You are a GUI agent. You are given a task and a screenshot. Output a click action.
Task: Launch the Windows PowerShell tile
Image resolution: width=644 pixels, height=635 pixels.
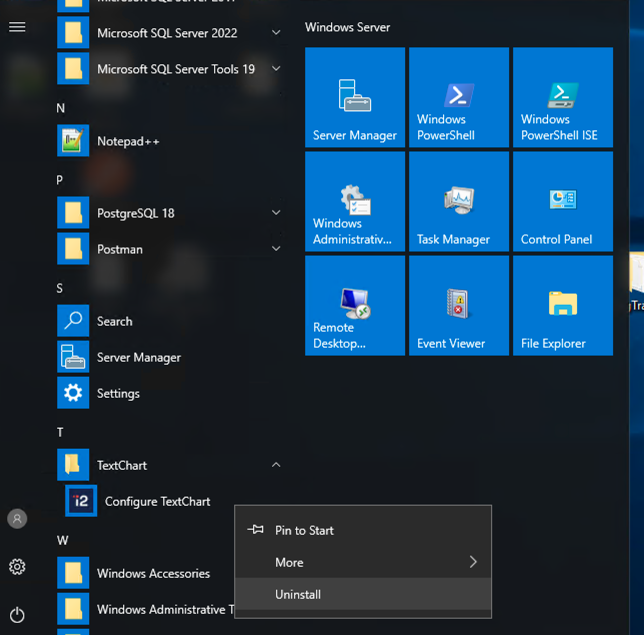459,97
